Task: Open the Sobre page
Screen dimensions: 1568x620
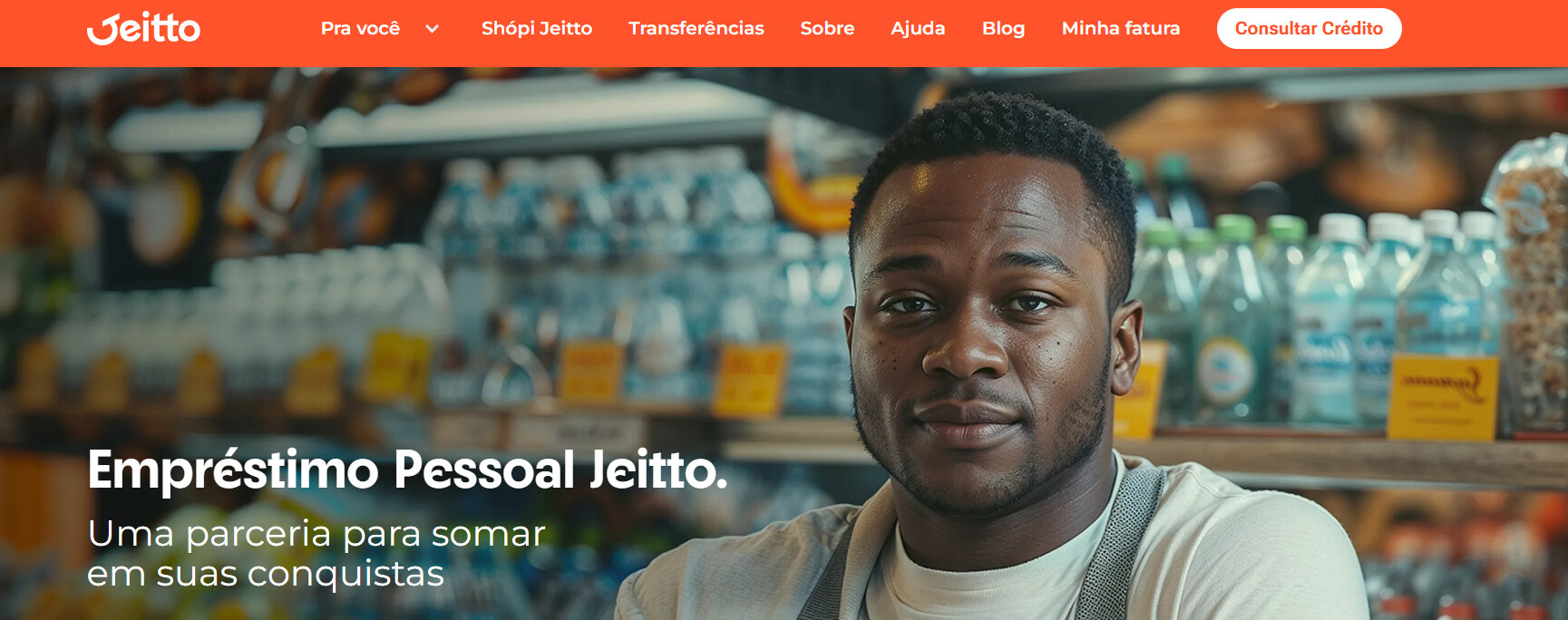Action: click(x=827, y=28)
